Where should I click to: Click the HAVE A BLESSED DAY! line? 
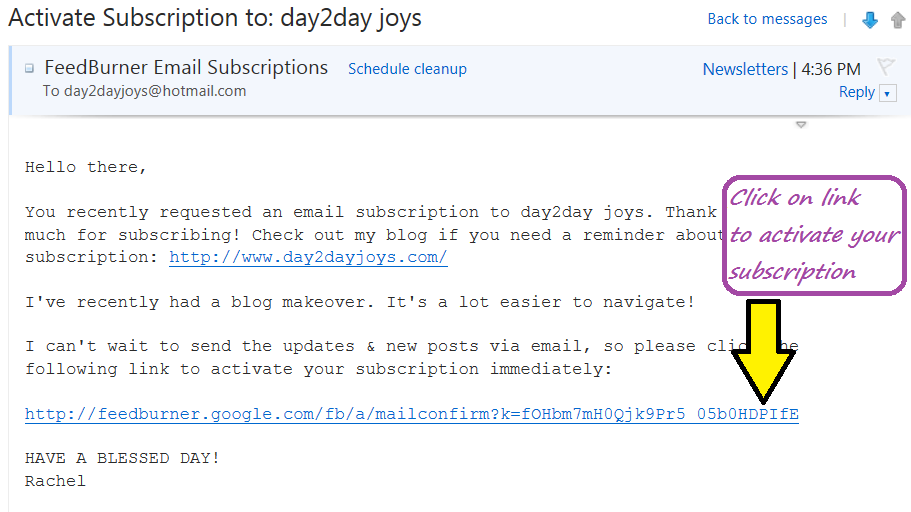pos(122,458)
